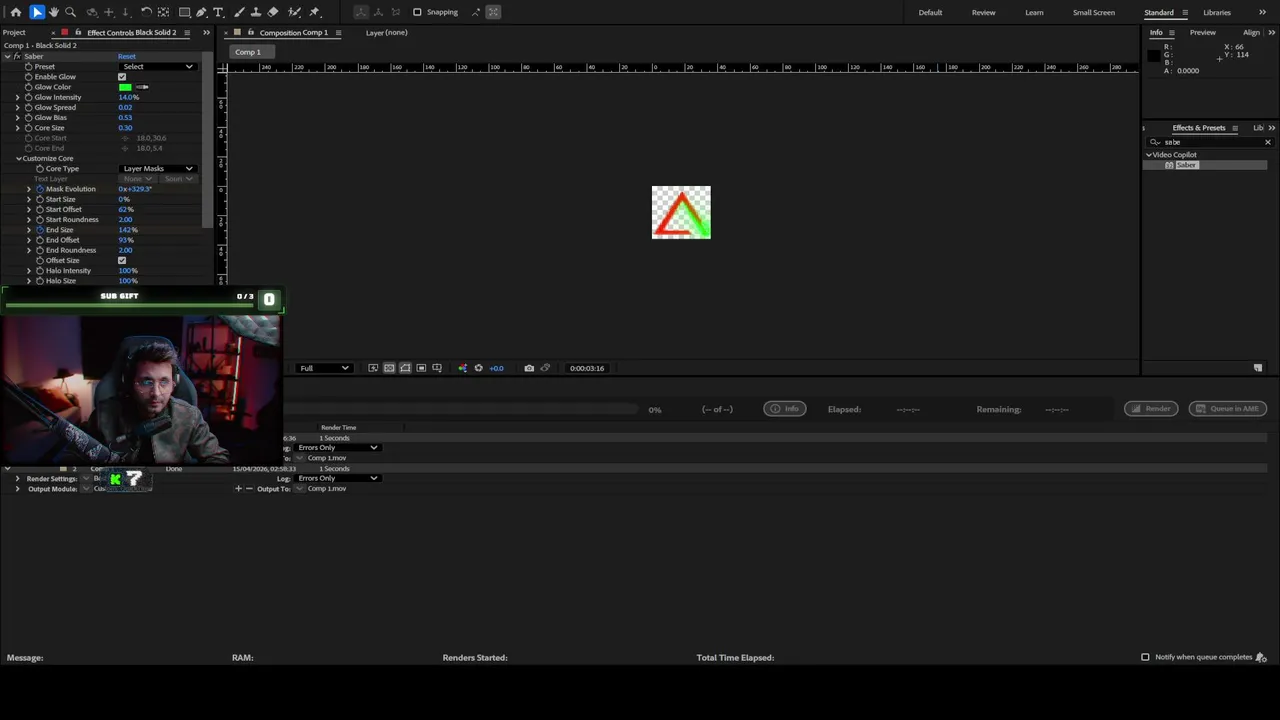Uncheck the Offset Size checkbox
Image resolution: width=1280 pixels, height=720 pixels.
point(122,260)
